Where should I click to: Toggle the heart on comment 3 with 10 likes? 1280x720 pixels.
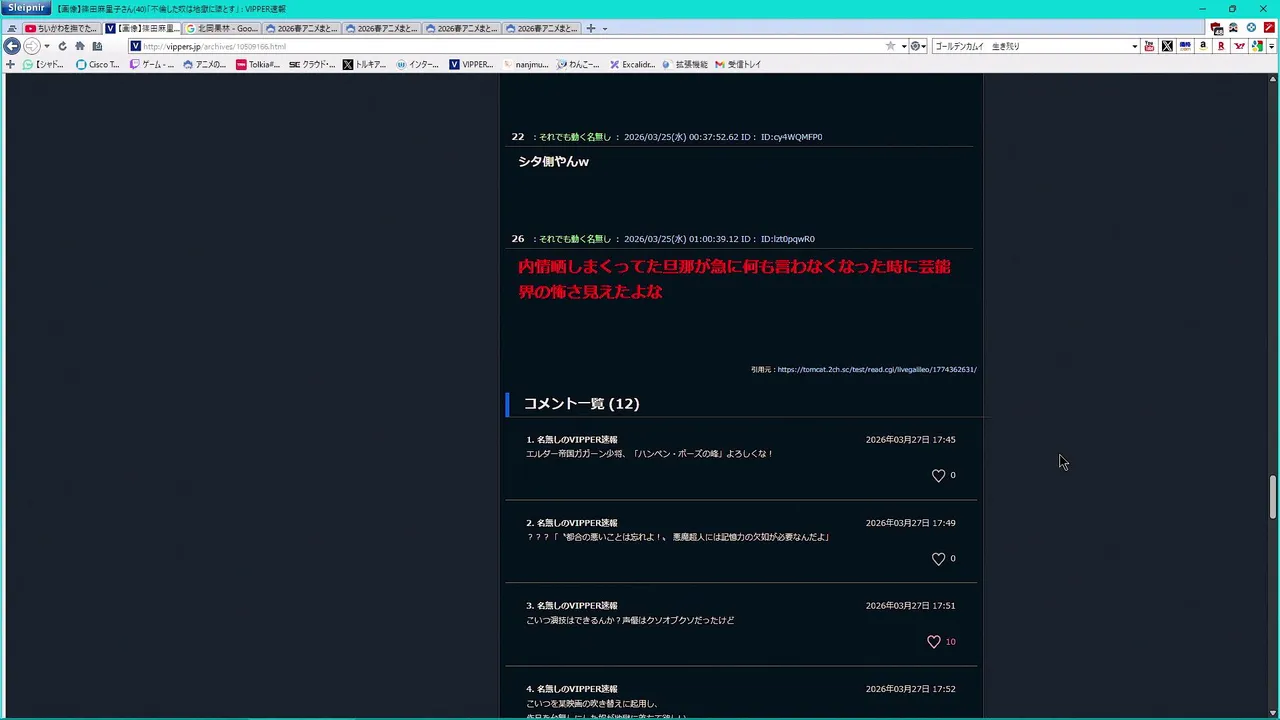pos(934,642)
